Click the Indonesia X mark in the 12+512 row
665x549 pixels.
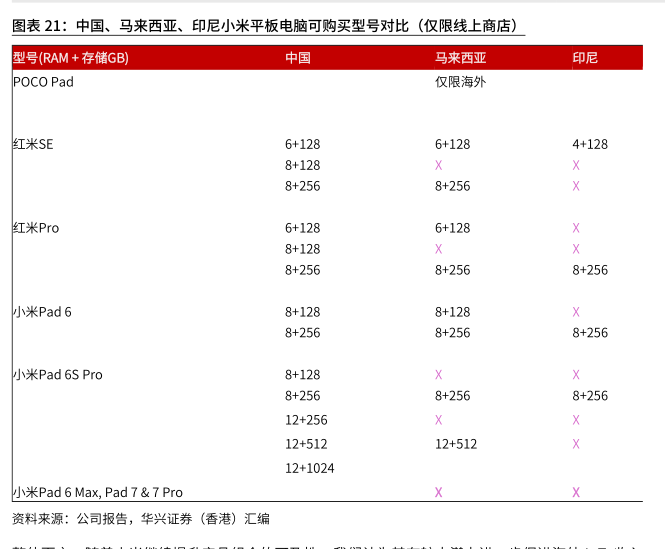[x=576, y=444]
